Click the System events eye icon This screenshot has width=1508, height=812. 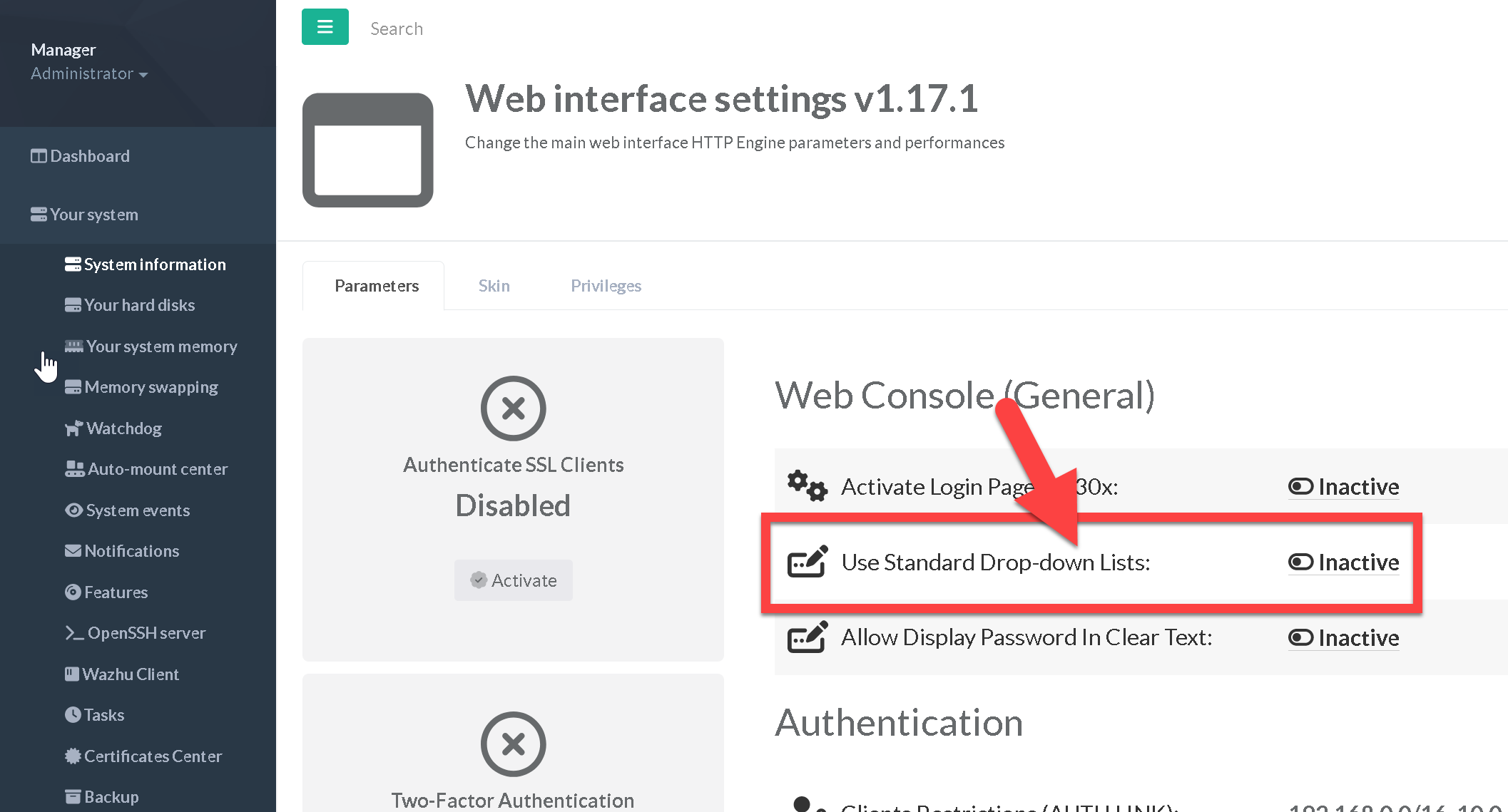point(73,510)
